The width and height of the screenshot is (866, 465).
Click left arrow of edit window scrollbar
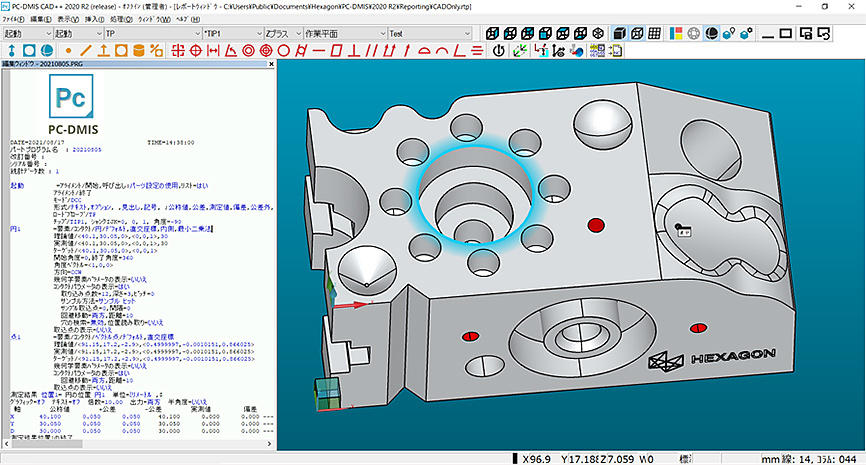point(7,443)
